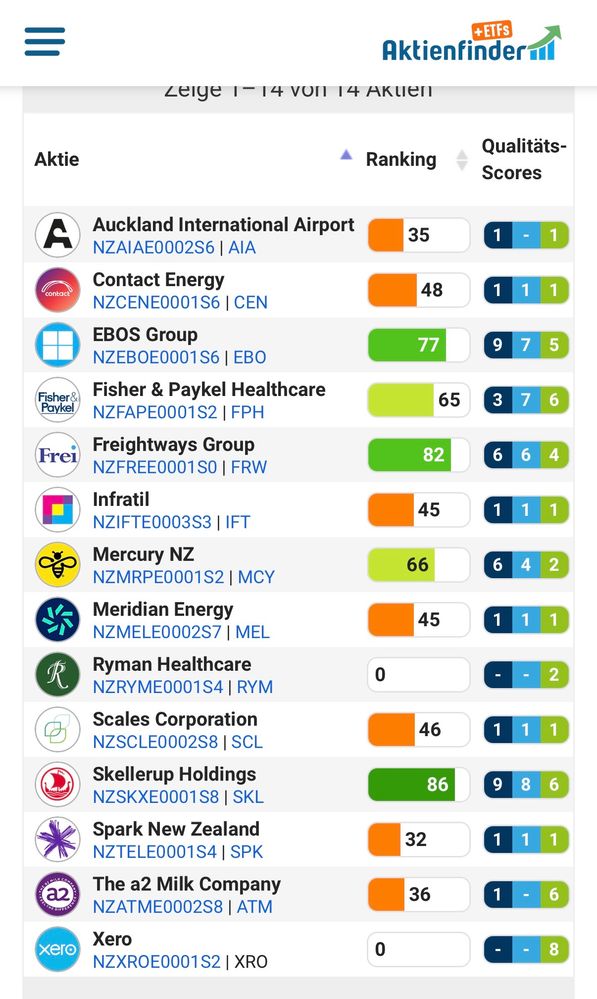Select the Auckland International Airport logo icon
597x999 pixels.
pos(57,235)
